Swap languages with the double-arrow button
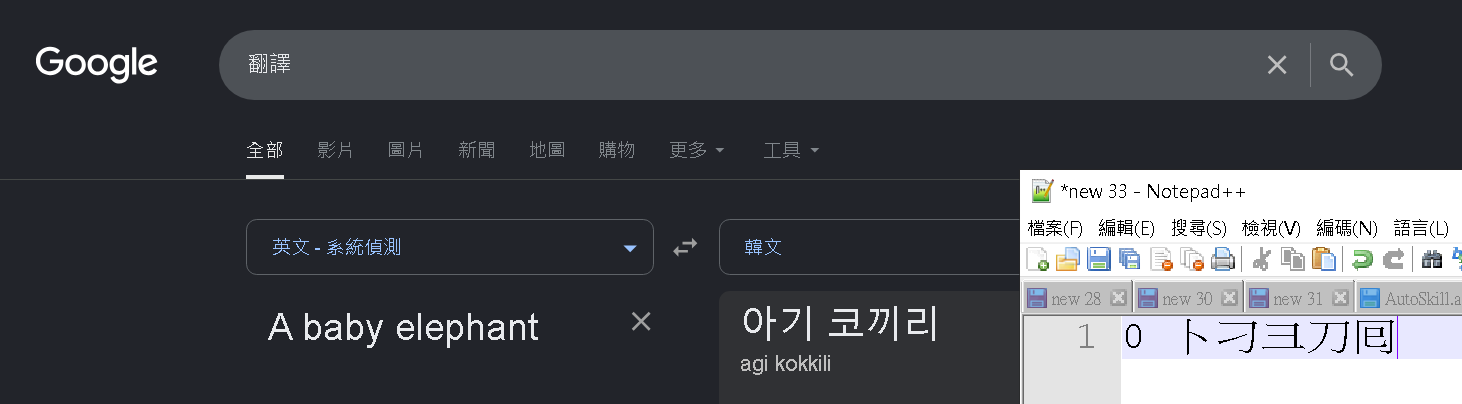This screenshot has width=1462, height=404. click(x=685, y=247)
